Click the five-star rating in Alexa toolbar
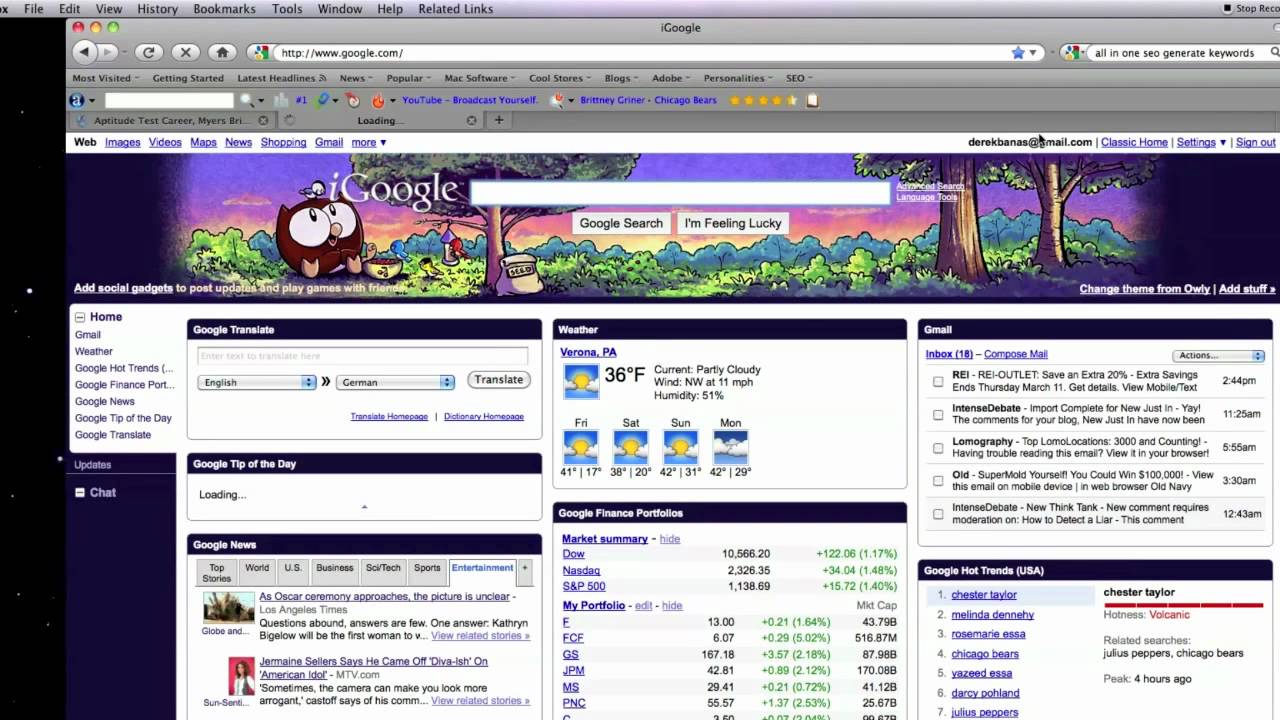The image size is (1280, 720). click(763, 100)
